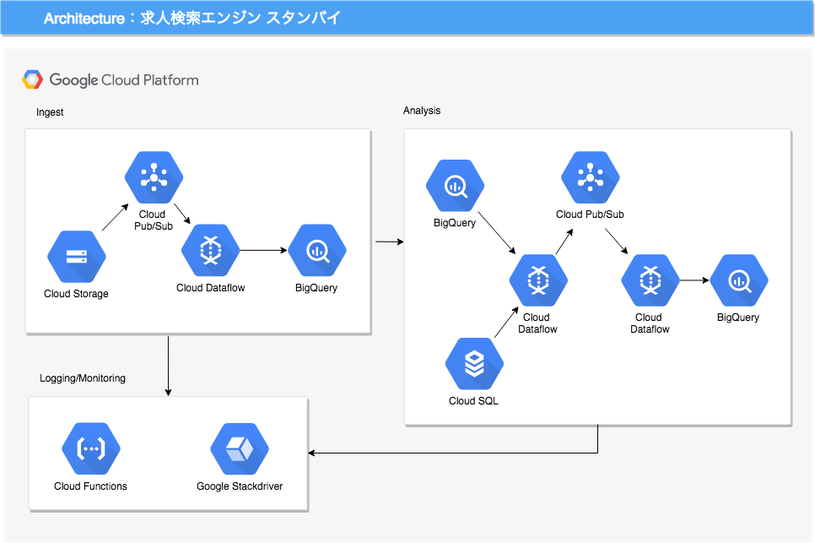Select the top-left BigQuery icon in Analysis
815x543 pixels.
click(x=455, y=186)
